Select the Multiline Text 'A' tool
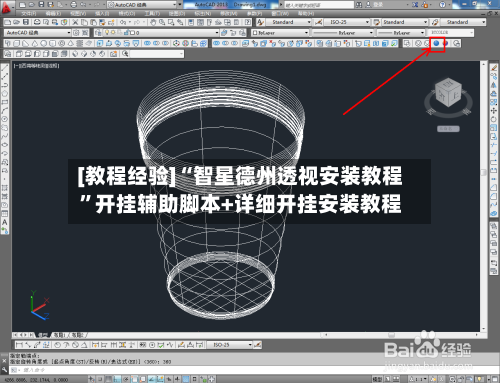Viewport: 500px width, 383px height. (5, 222)
